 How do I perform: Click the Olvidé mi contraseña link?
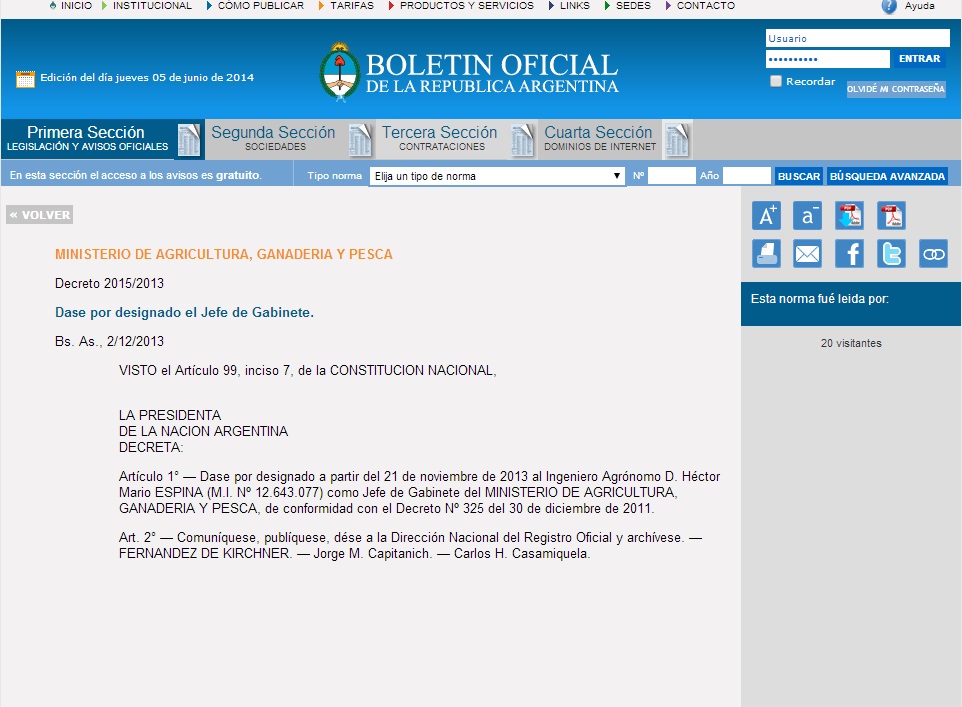pyautogui.click(x=895, y=89)
